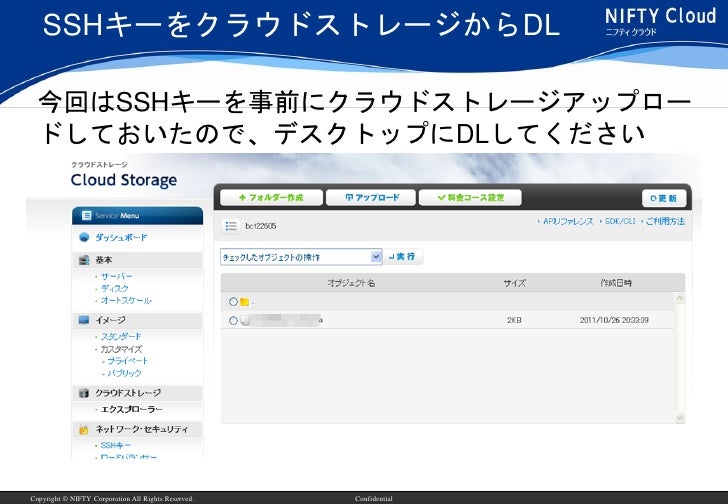Screen dimensions: 728x504
Task: Open パブリック image link
Action: pyautogui.click(x=124, y=373)
